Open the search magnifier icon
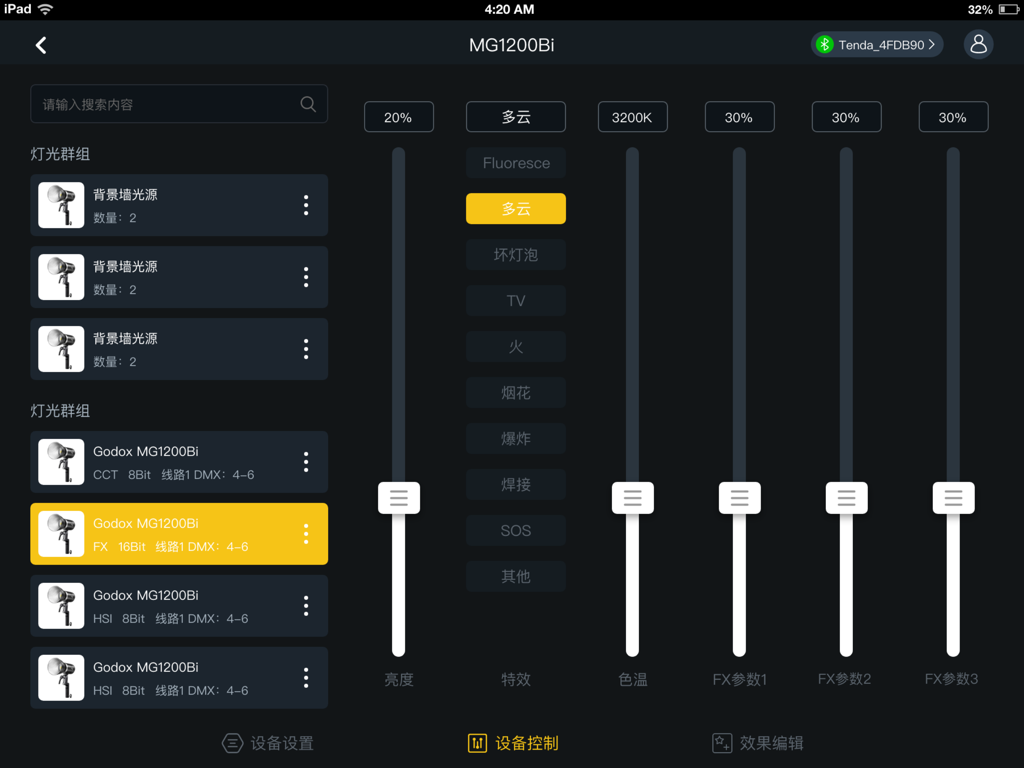Screen dimensions: 1024x768 pyautogui.click(x=310, y=103)
